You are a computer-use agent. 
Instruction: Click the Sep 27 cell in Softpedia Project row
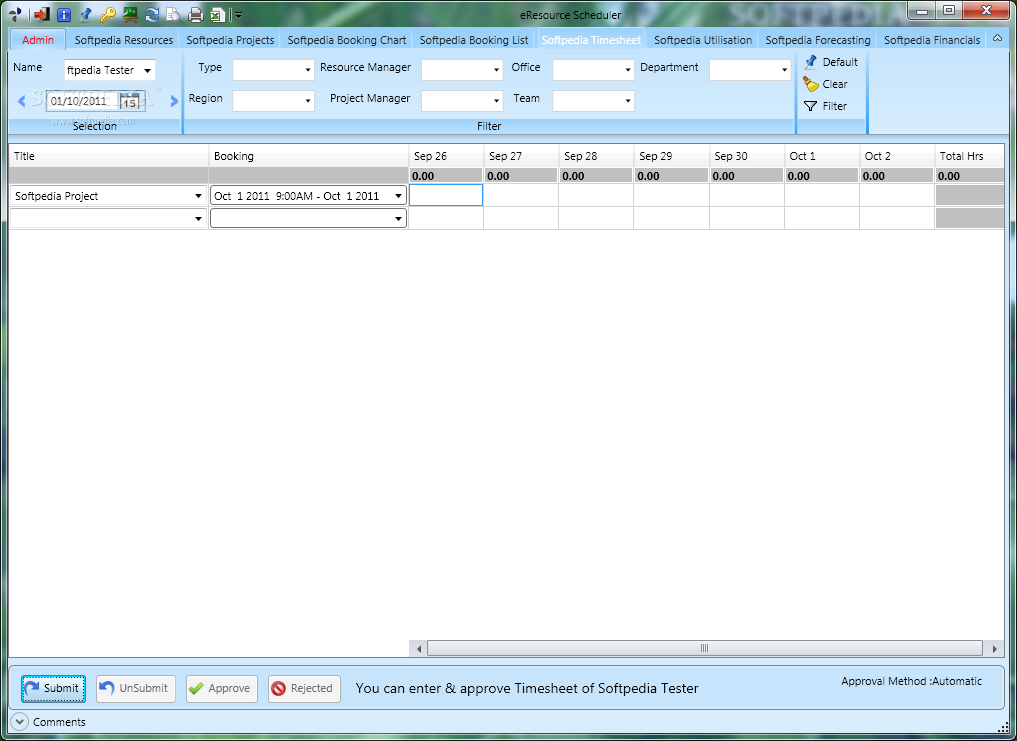coord(521,195)
